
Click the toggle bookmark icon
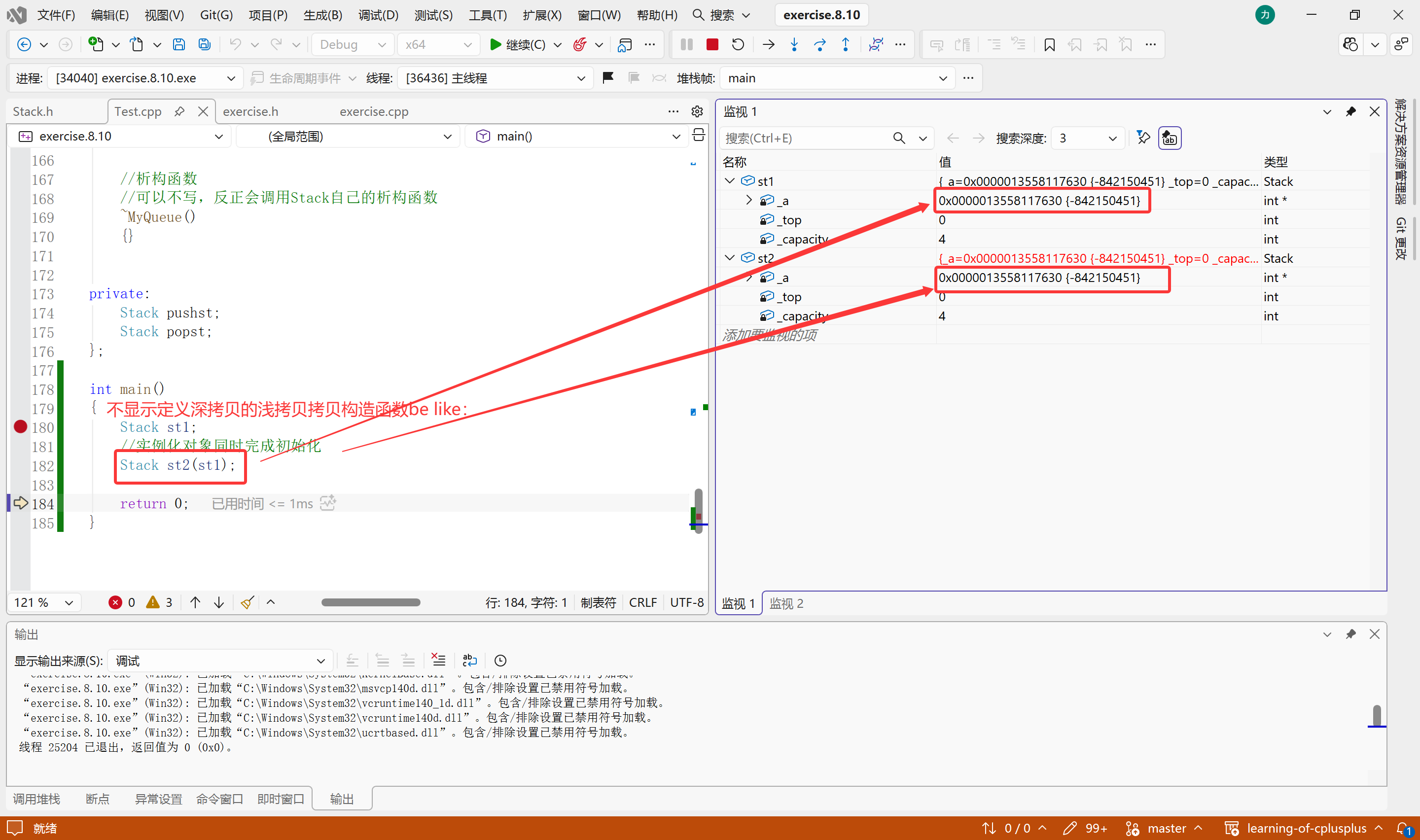(x=1049, y=44)
